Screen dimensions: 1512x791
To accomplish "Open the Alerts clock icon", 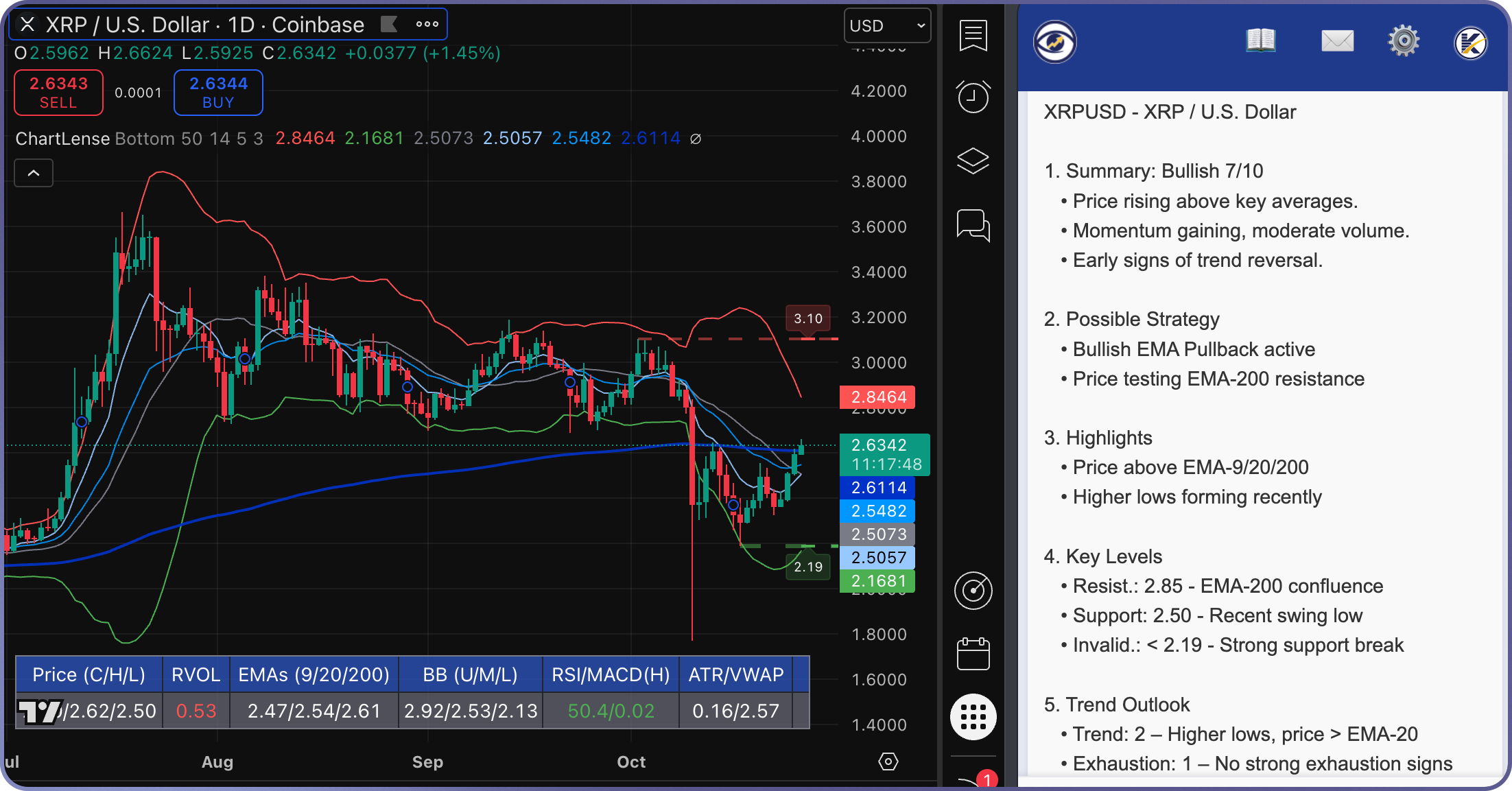I will click(973, 97).
